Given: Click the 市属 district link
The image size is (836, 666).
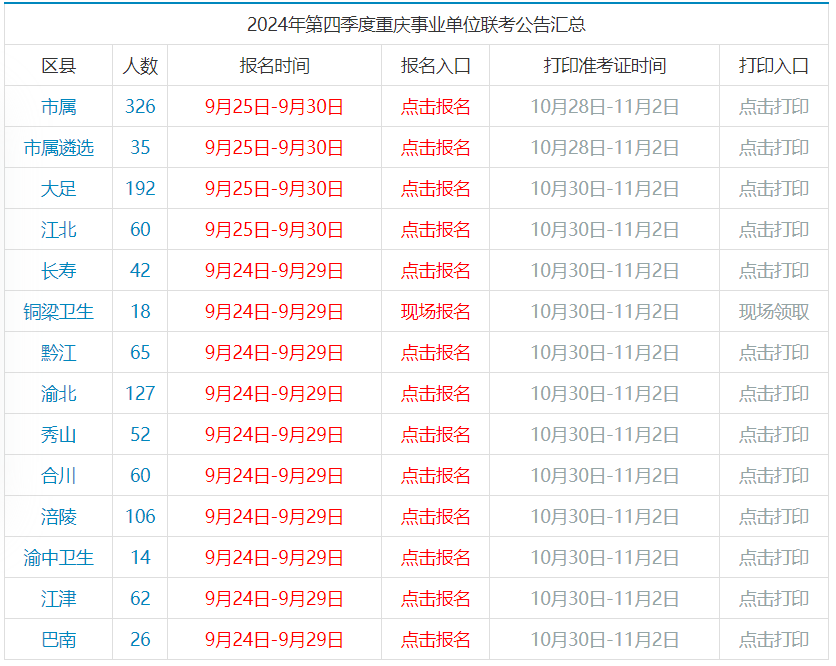Looking at the screenshot, I should [58, 107].
